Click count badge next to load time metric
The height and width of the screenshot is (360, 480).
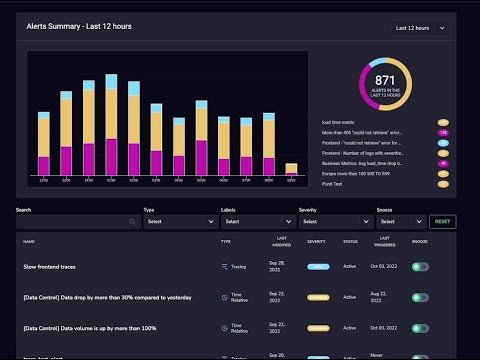[x=443, y=122]
